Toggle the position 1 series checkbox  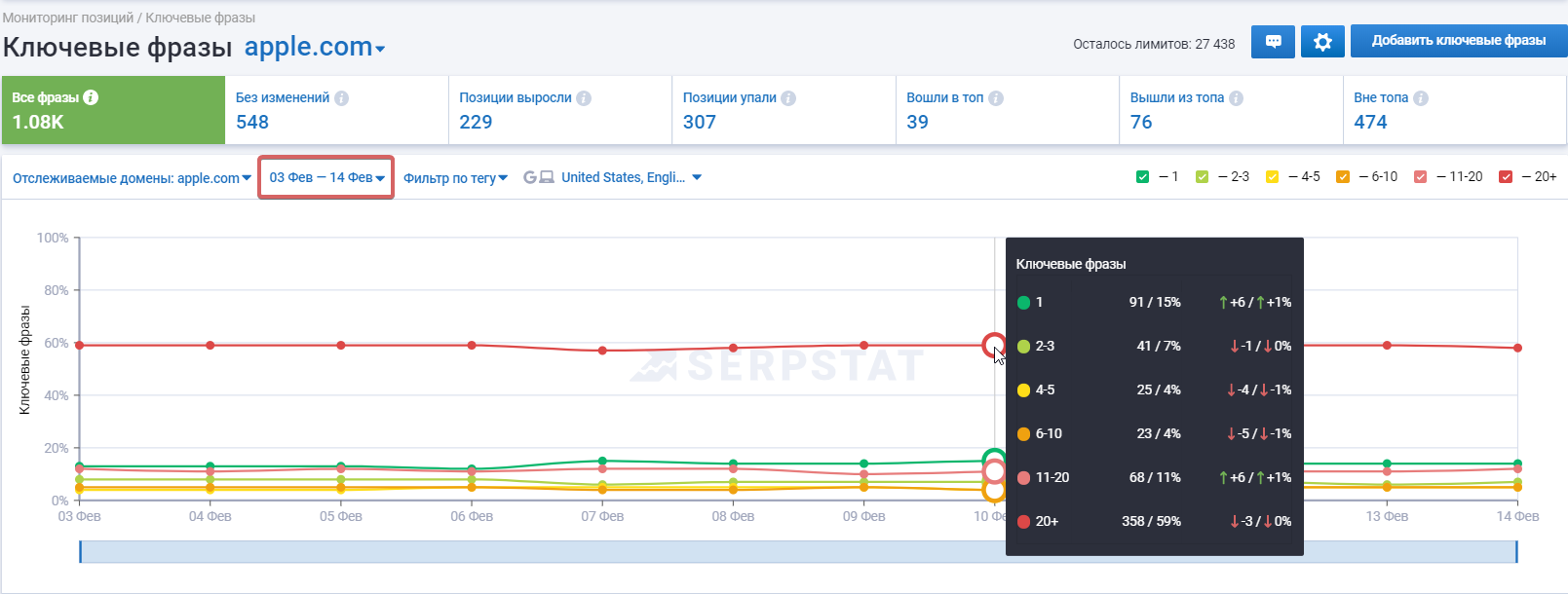1143,177
